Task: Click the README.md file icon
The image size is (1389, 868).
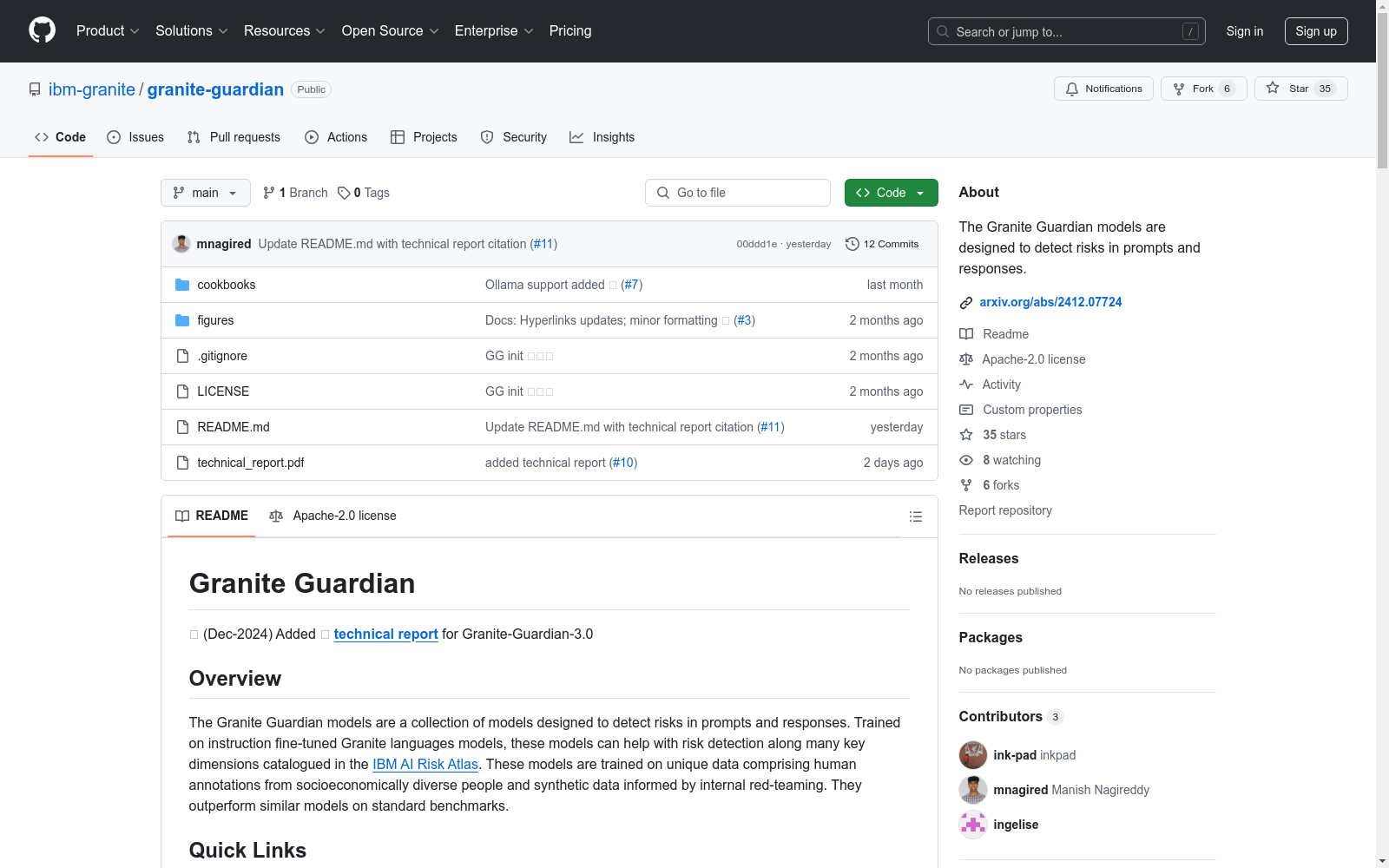Action: coord(182,427)
